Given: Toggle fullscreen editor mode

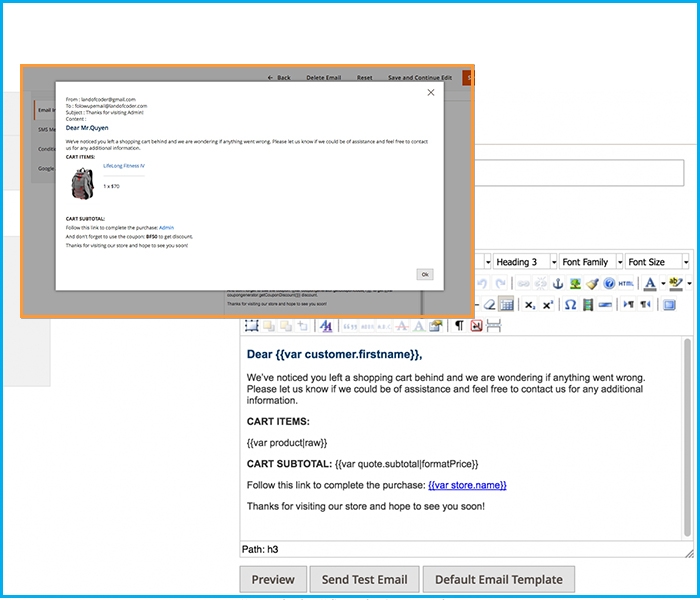Looking at the screenshot, I should (x=669, y=304).
